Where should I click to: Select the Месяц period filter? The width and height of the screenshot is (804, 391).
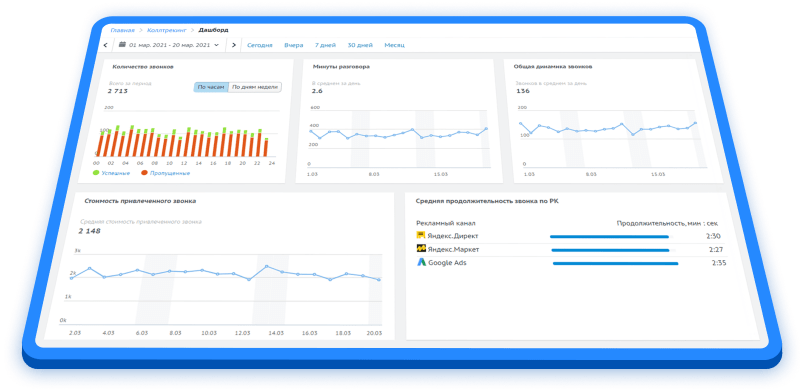(x=395, y=45)
